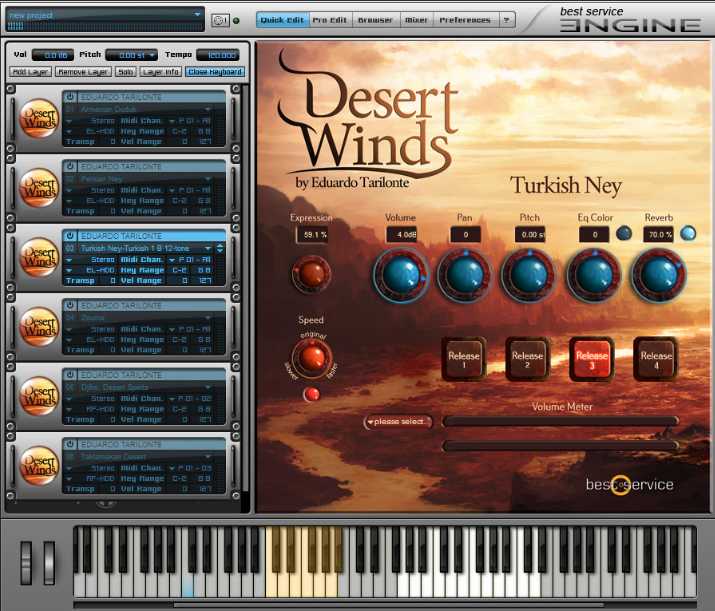The image size is (715, 611).
Task: Activate Release 1 button
Action: point(464,359)
